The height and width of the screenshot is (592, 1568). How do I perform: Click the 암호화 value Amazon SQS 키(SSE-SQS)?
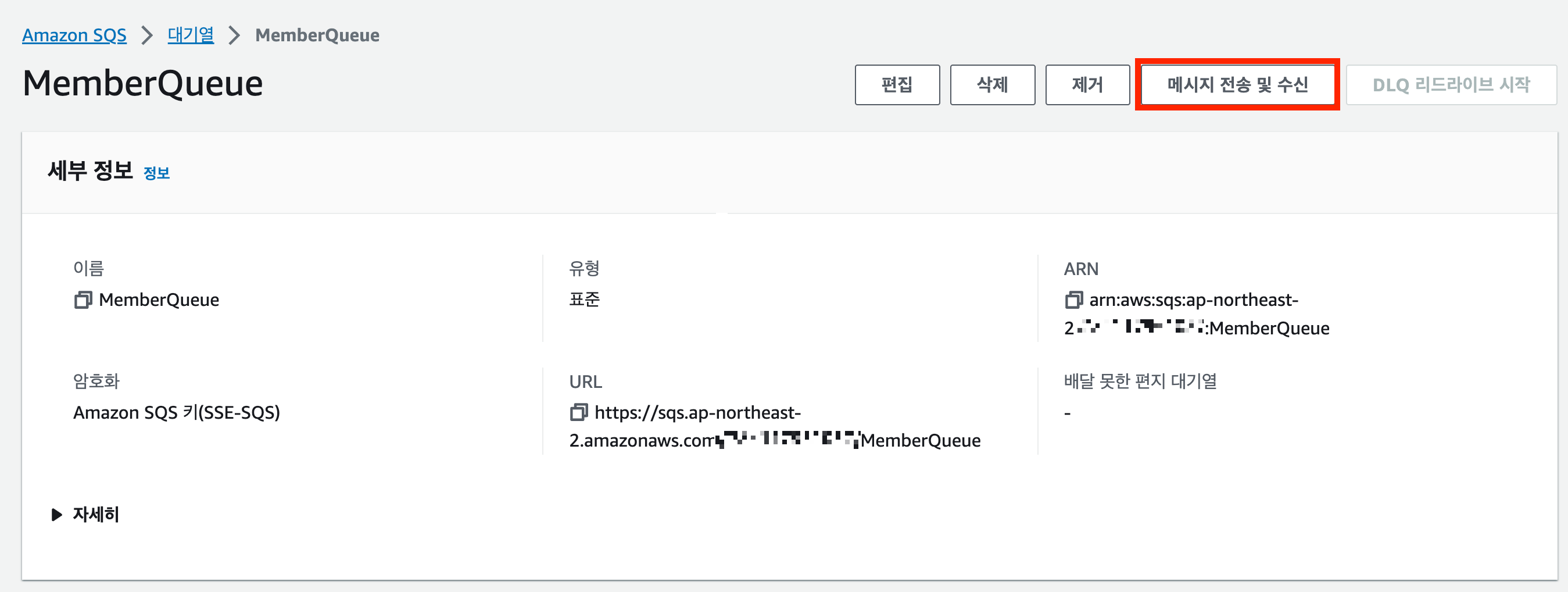[177, 412]
